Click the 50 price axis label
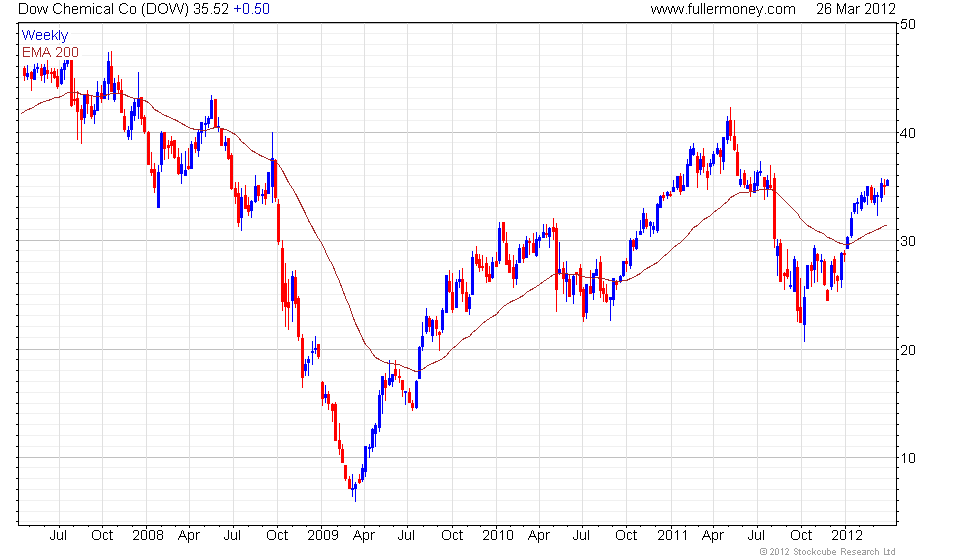 (x=908, y=24)
